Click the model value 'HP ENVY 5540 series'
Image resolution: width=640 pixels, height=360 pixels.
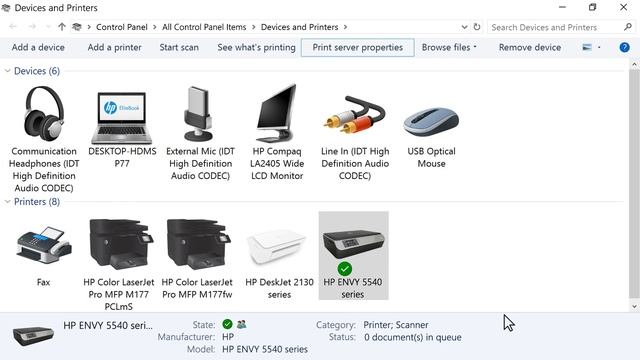[265, 349]
